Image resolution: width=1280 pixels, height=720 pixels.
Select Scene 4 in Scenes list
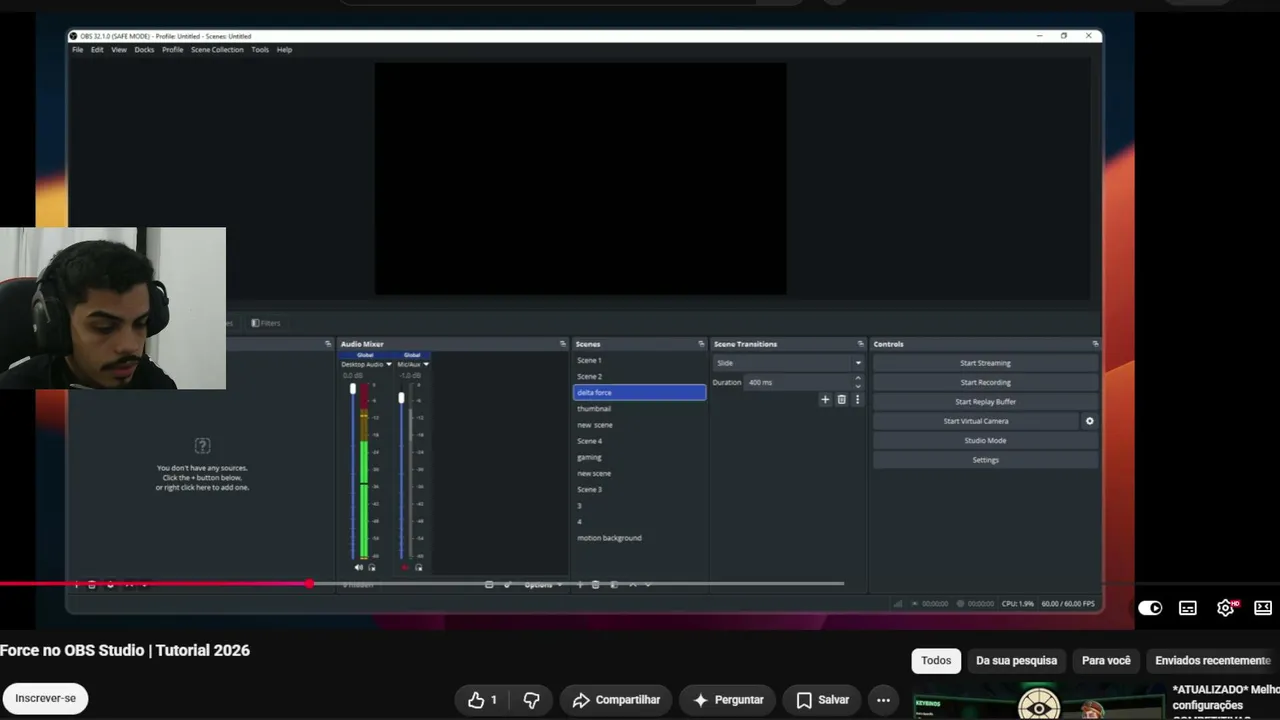[639, 441]
